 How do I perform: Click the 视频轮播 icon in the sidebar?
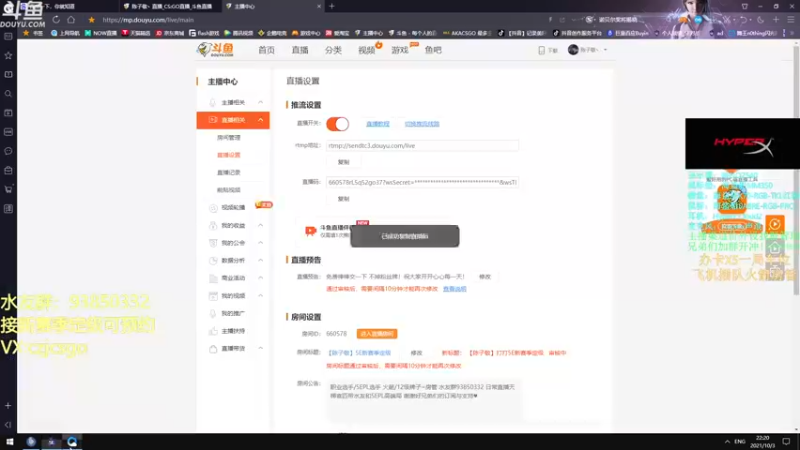(213, 208)
